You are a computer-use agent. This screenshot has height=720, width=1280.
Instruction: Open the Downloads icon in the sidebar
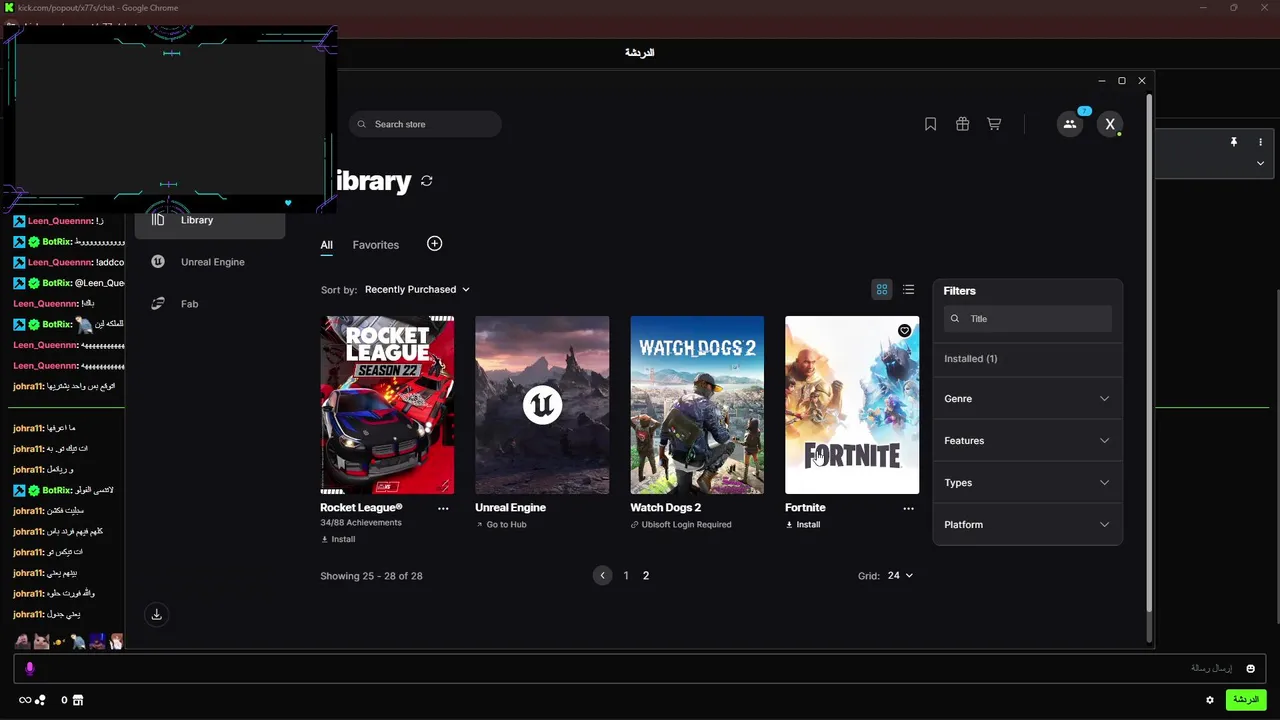(x=156, y=614)
